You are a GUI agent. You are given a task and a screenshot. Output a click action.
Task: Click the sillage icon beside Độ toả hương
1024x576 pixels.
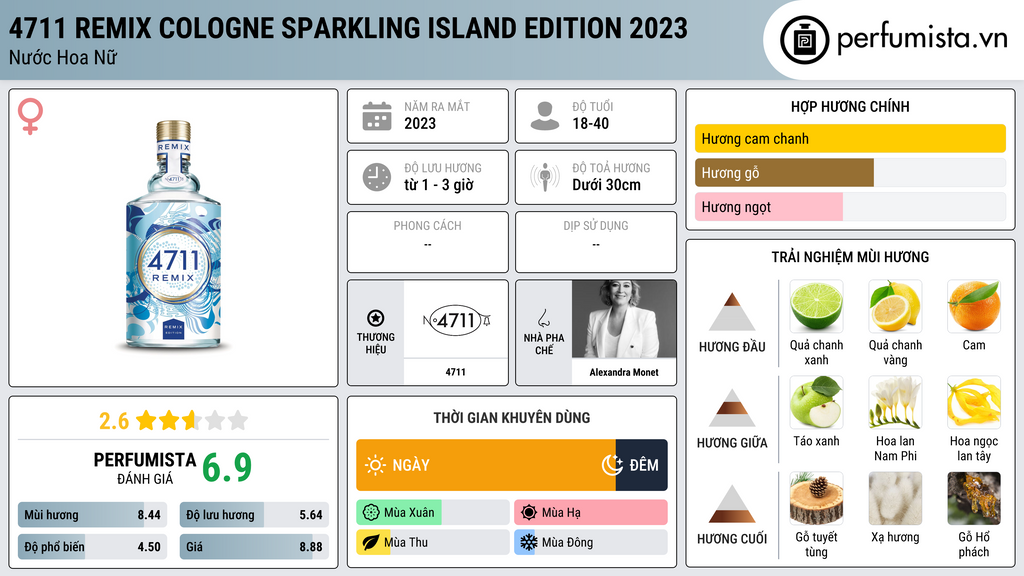point(545,177)
